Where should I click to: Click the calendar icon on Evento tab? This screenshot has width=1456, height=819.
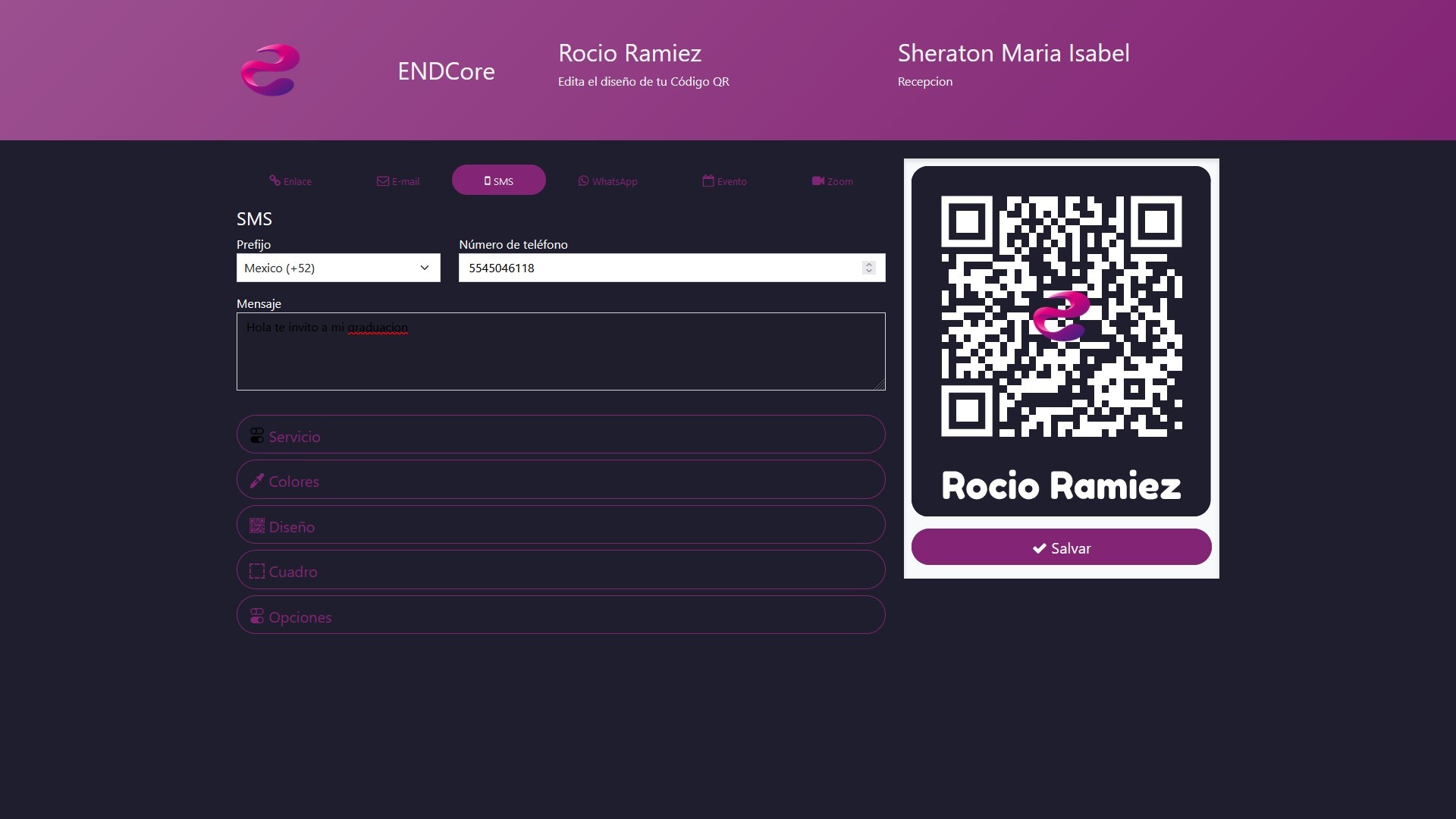pyautogui.click(x=708, y=180)
